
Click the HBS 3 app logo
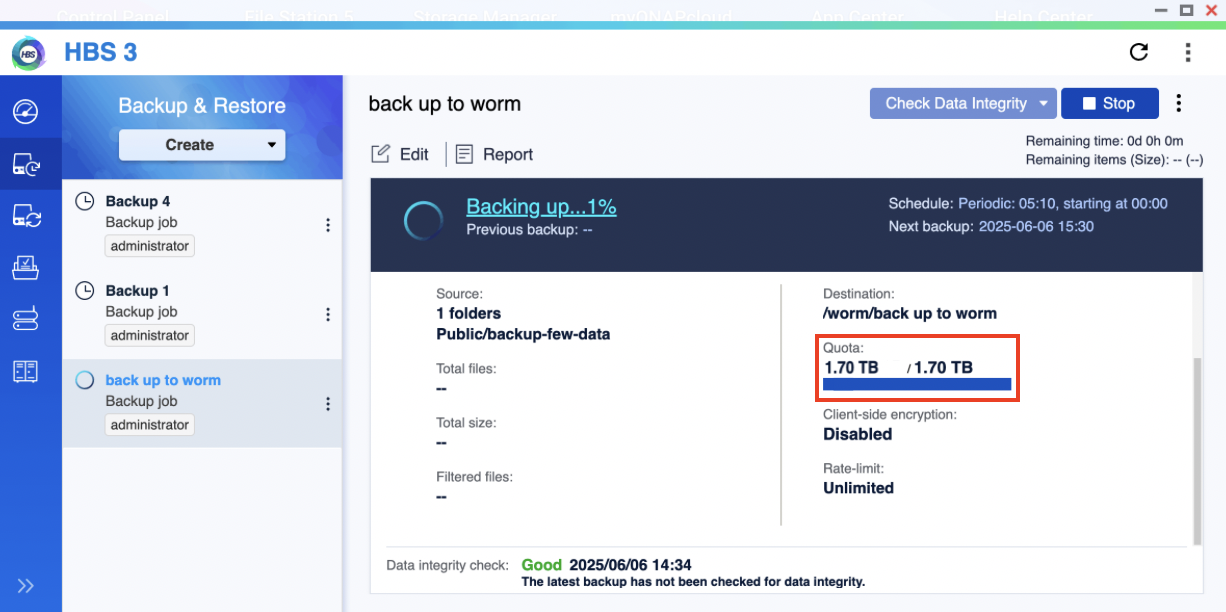pyautogui.click(x=29, y=52)
